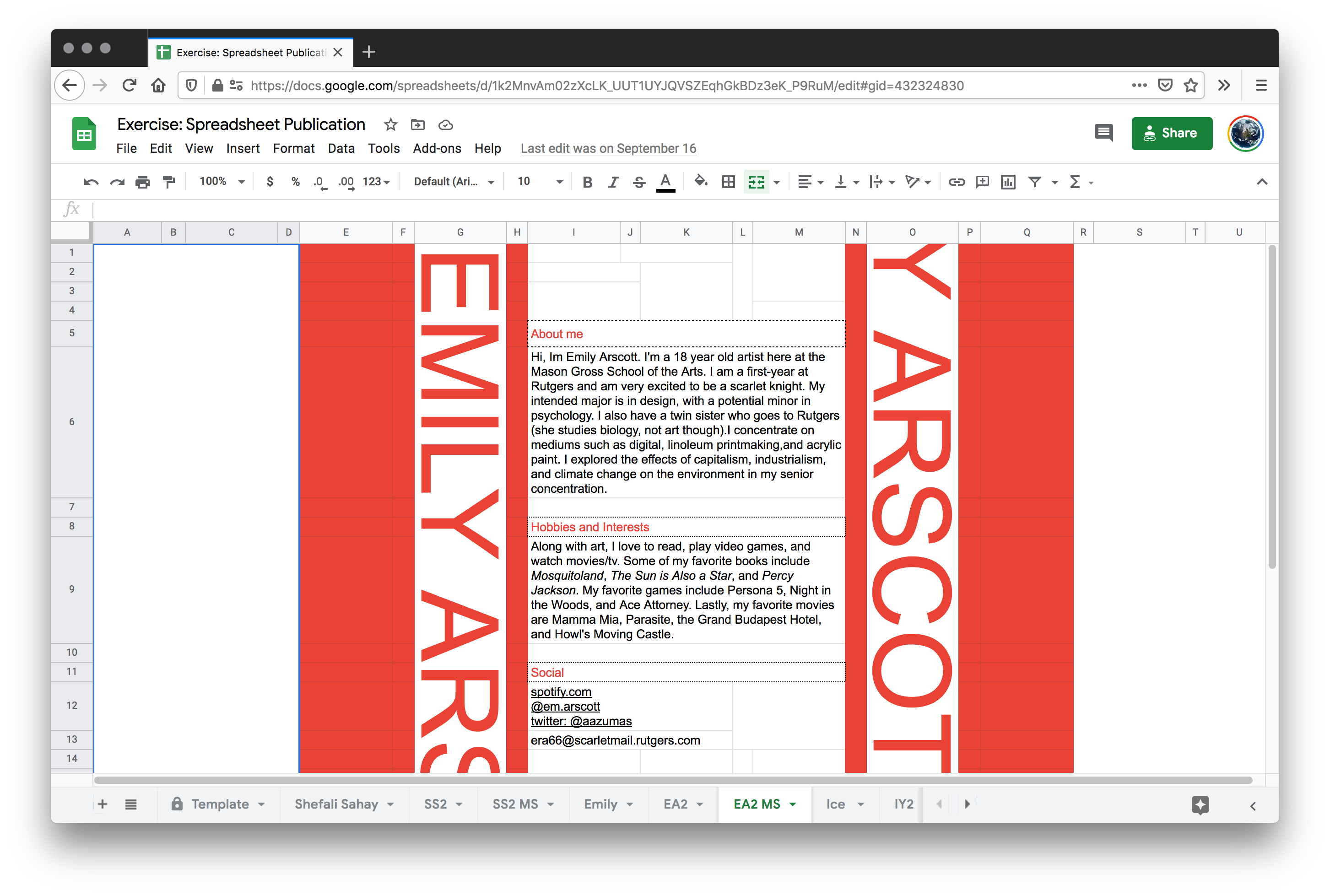This screenshot has height=896, width=1330.
Task: Open the Format menu
Action: [x=294, y=149]
